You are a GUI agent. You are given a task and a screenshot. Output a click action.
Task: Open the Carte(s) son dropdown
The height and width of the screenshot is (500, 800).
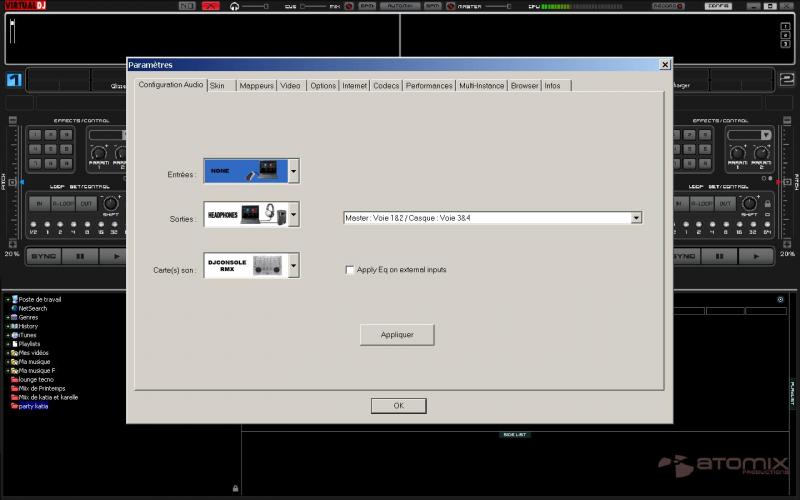click(294, 265)
